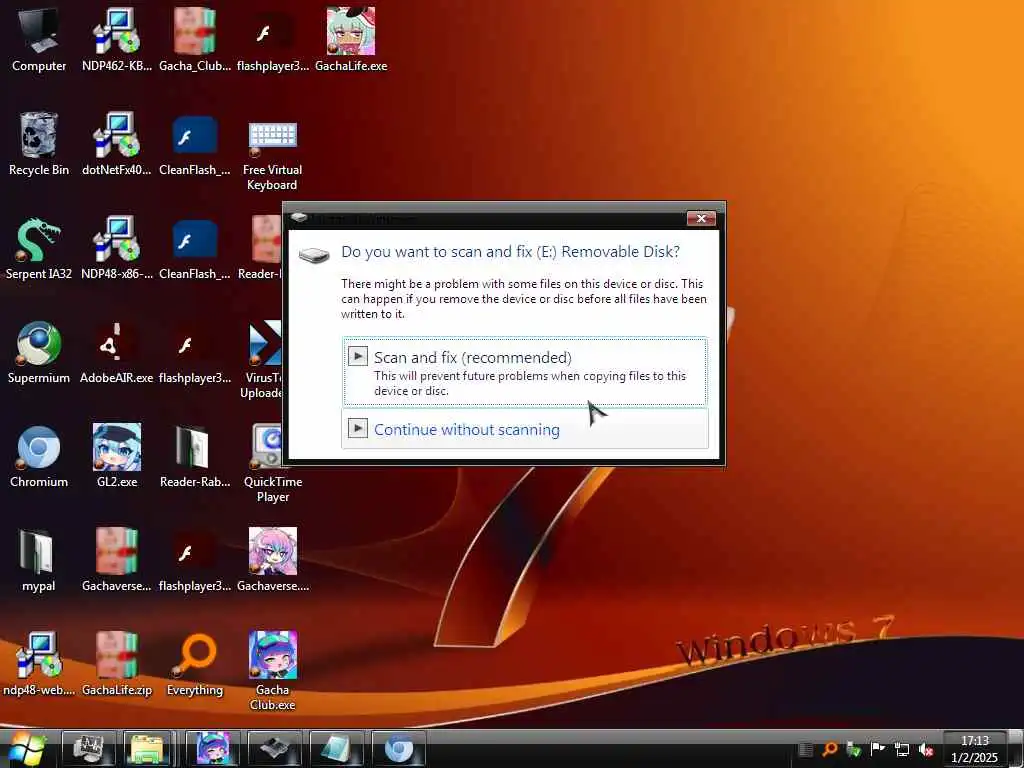Viewport: 1024px width, 768px height.
Task: Click the arrow beside Scan and fix
Action: [357, 356]
